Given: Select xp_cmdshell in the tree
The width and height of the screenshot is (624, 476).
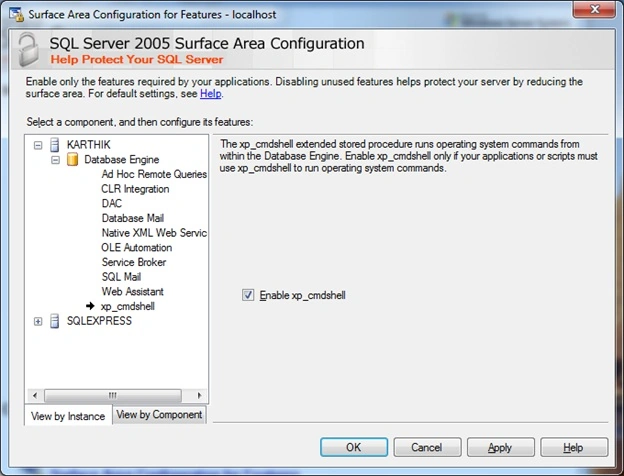Looking at the screenshot, I should tap(128, 306).
